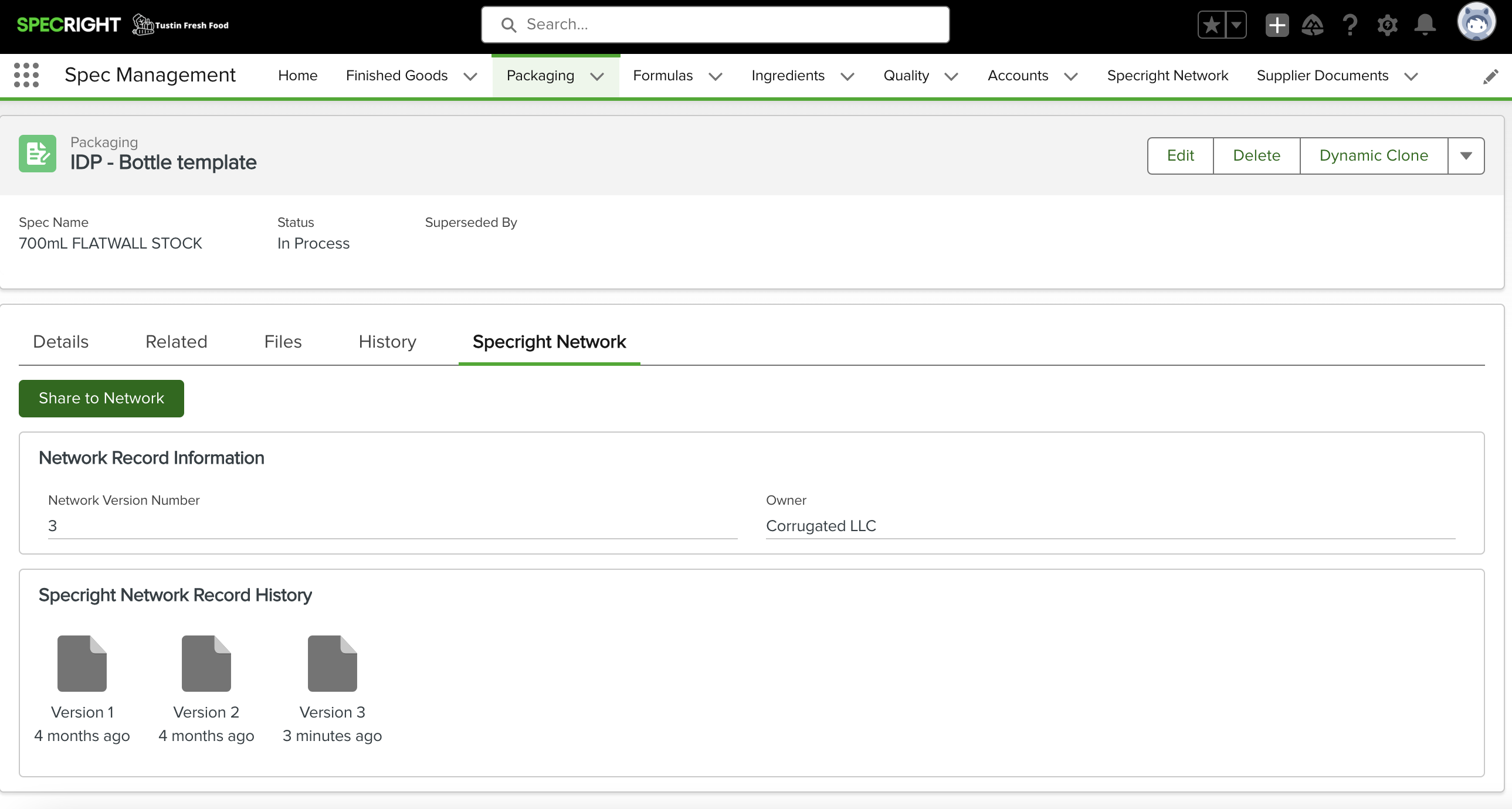Click the Version 1 label
1512x809 pixels.
click(x=82, y=712)
